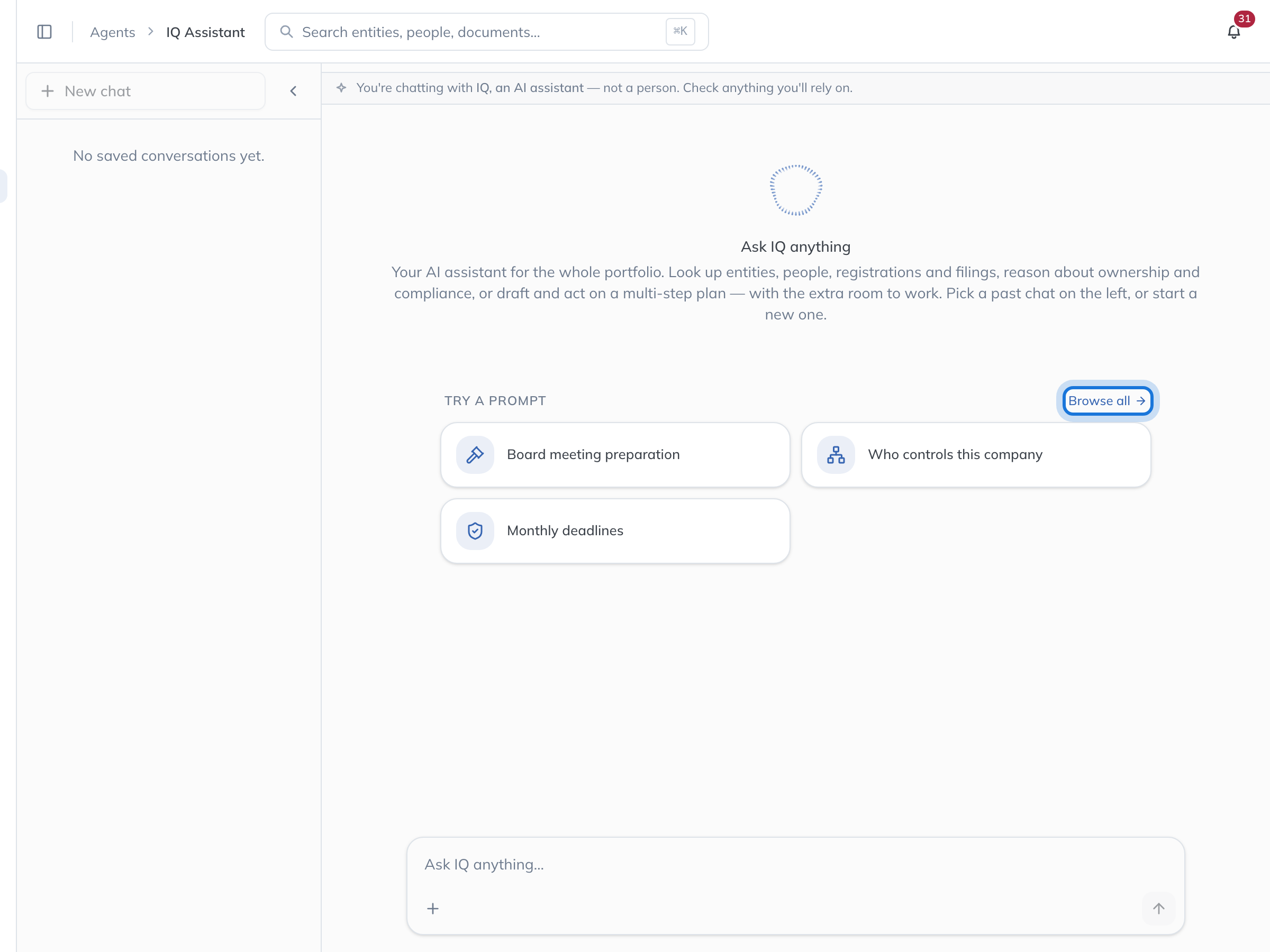Click the "Ask IQ anything" heading
The image size is (1270, 952).
tap(795, 247)
